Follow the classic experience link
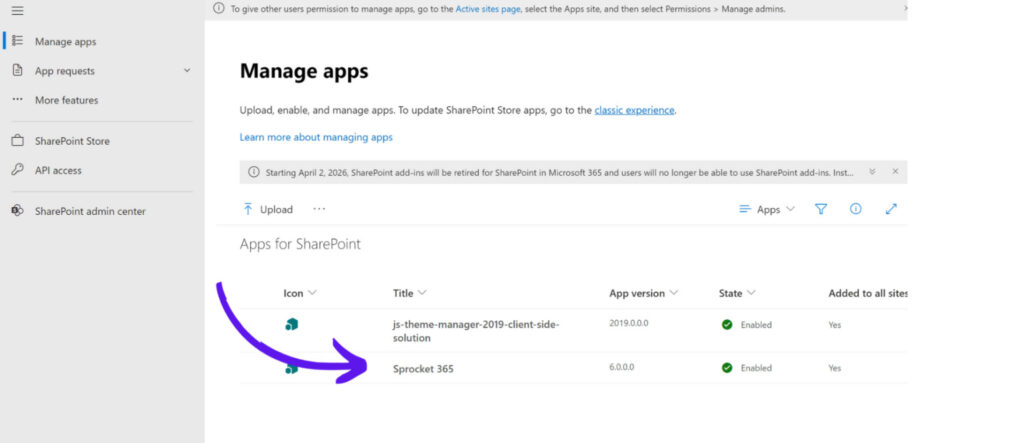Screen dimensions: 1024x443 (634, 110)
